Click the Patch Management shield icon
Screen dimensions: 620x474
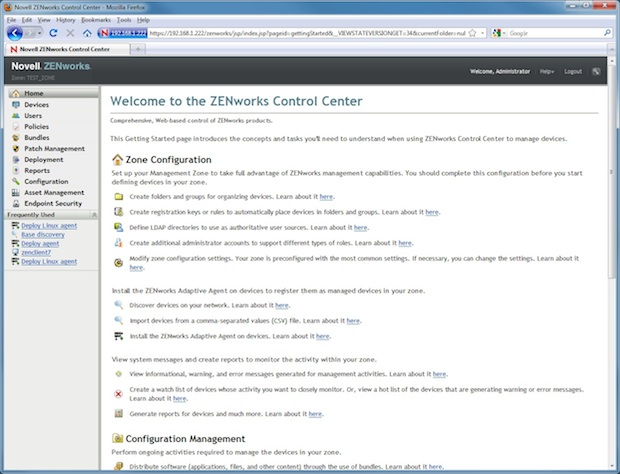coord(15,148)
